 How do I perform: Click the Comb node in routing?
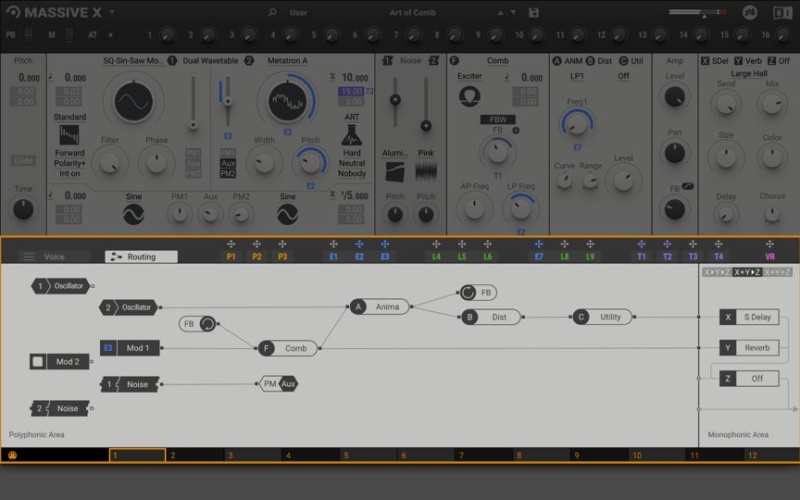[287, 348]
